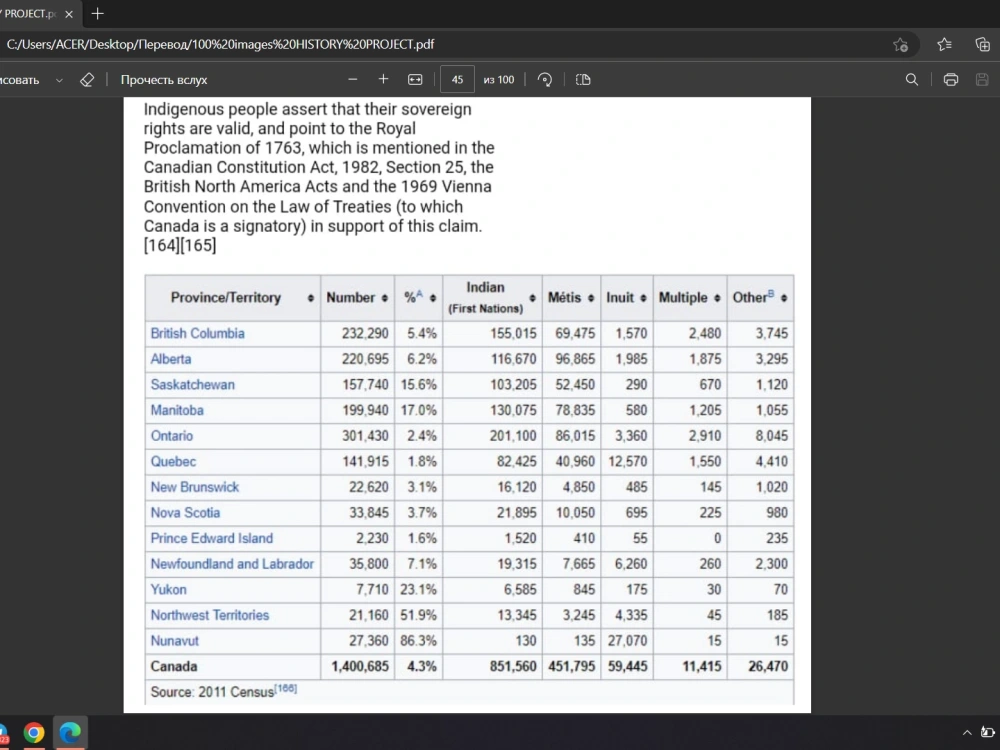Screen dimensions: 1000x750
Task: Open the collections icon
Action: pos(982,44)
